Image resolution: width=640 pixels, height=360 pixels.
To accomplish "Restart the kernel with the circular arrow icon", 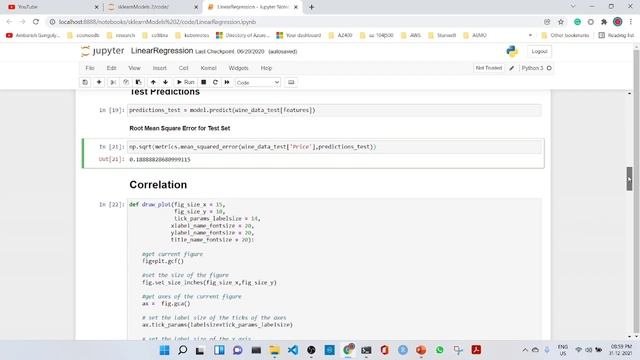I will pos(215,82).
